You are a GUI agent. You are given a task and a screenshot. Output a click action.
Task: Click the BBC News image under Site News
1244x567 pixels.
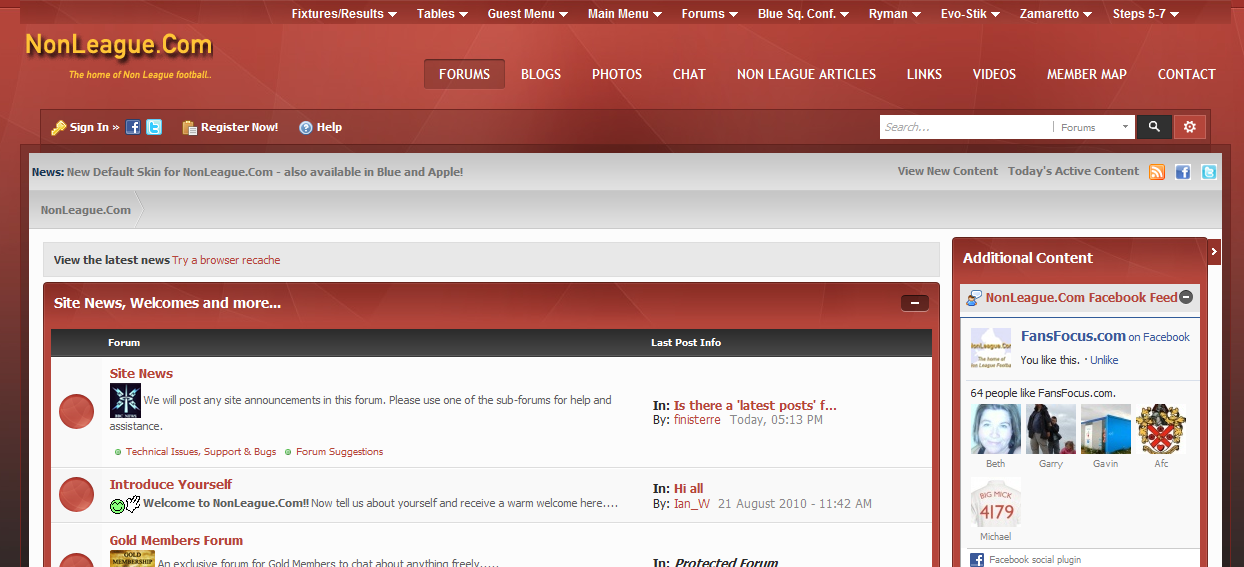click(125, 401)
